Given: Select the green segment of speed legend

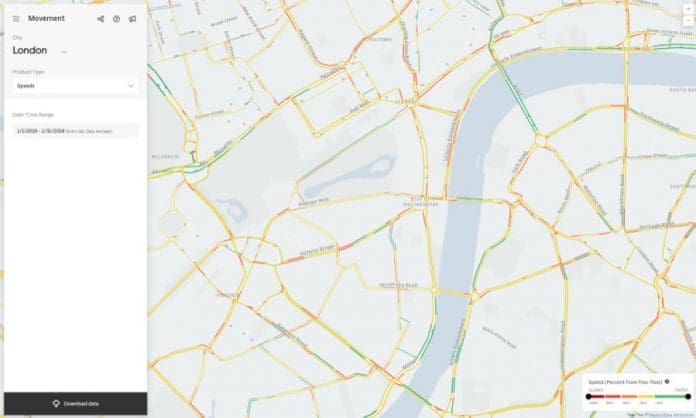Looking at the screenshot, I should tap(670, 396).
